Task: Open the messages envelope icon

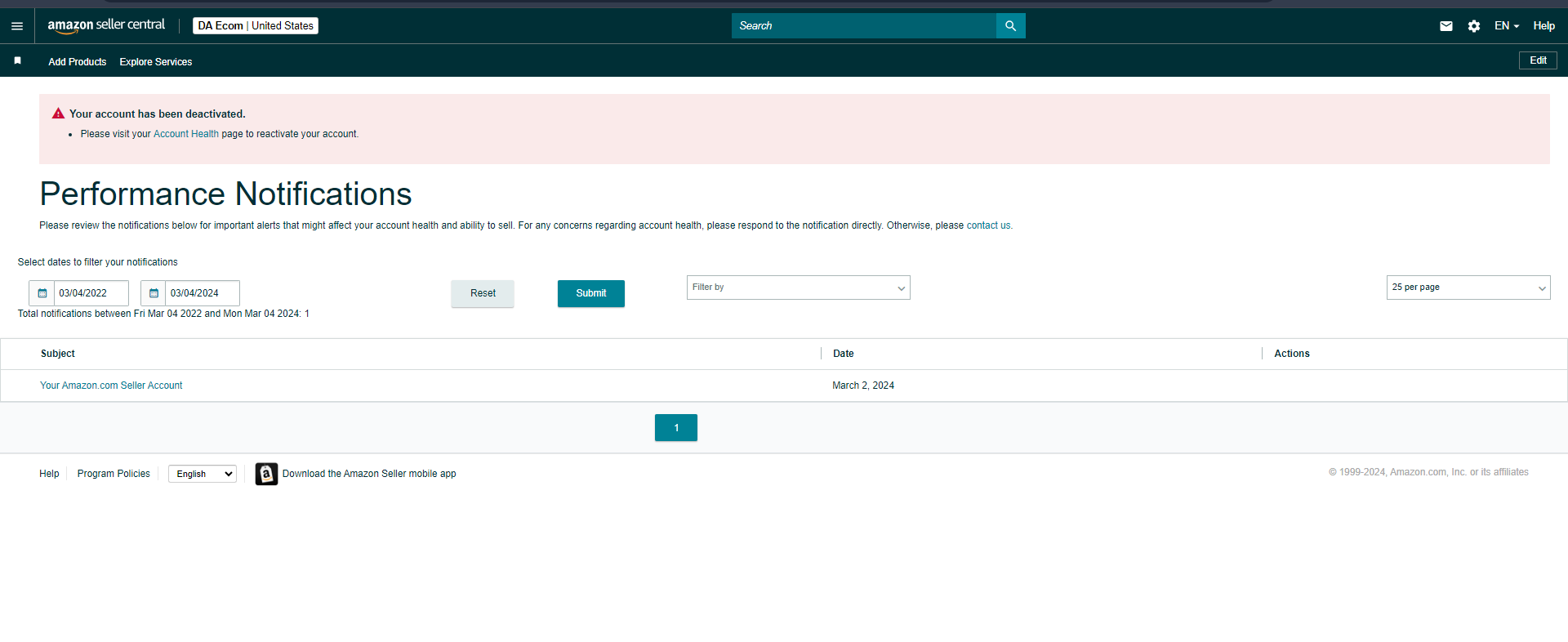Action: [x=1446, y=26]
